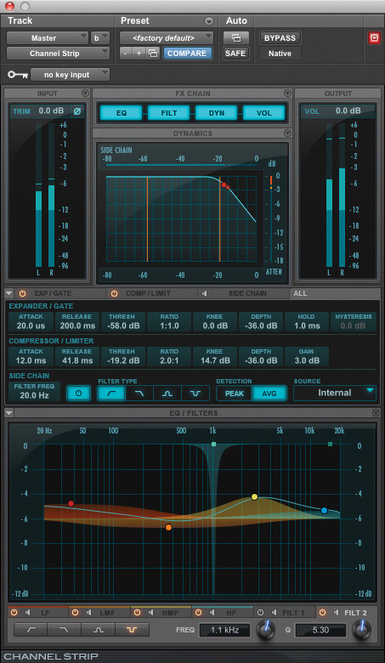This screenshot has height=663, width=385.
Task: Select the high-pass filter shape icon
Action: click(31, 630)
